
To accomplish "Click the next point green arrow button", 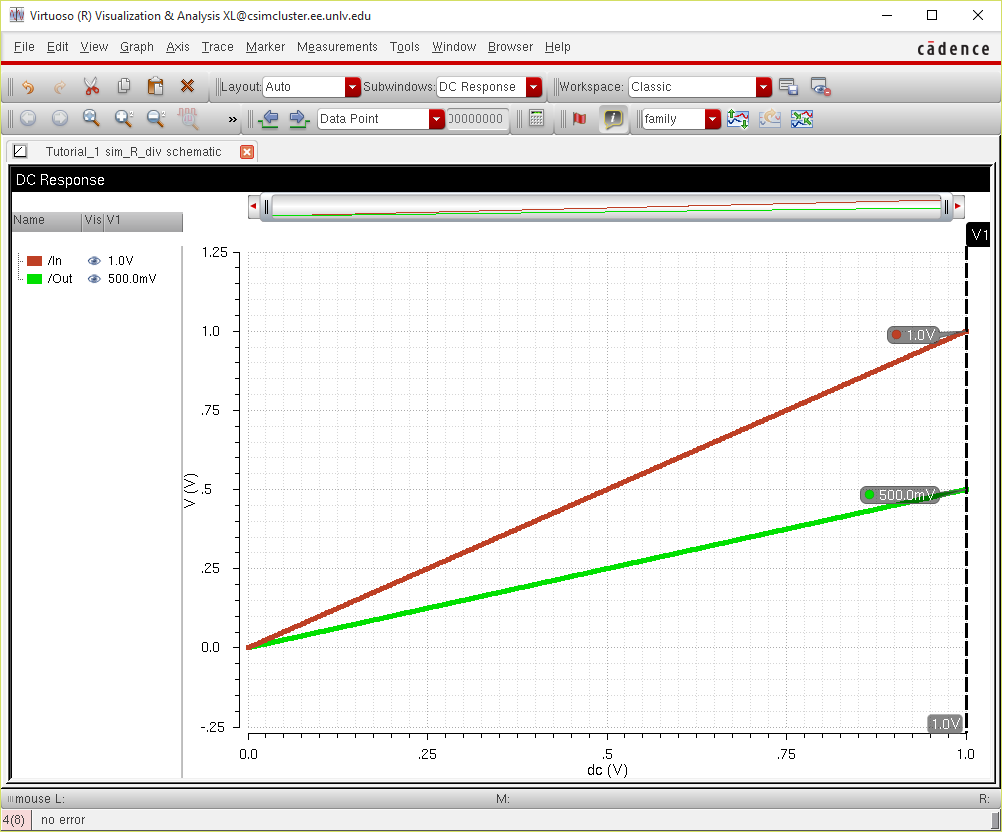I will click(x=298, y=119).
